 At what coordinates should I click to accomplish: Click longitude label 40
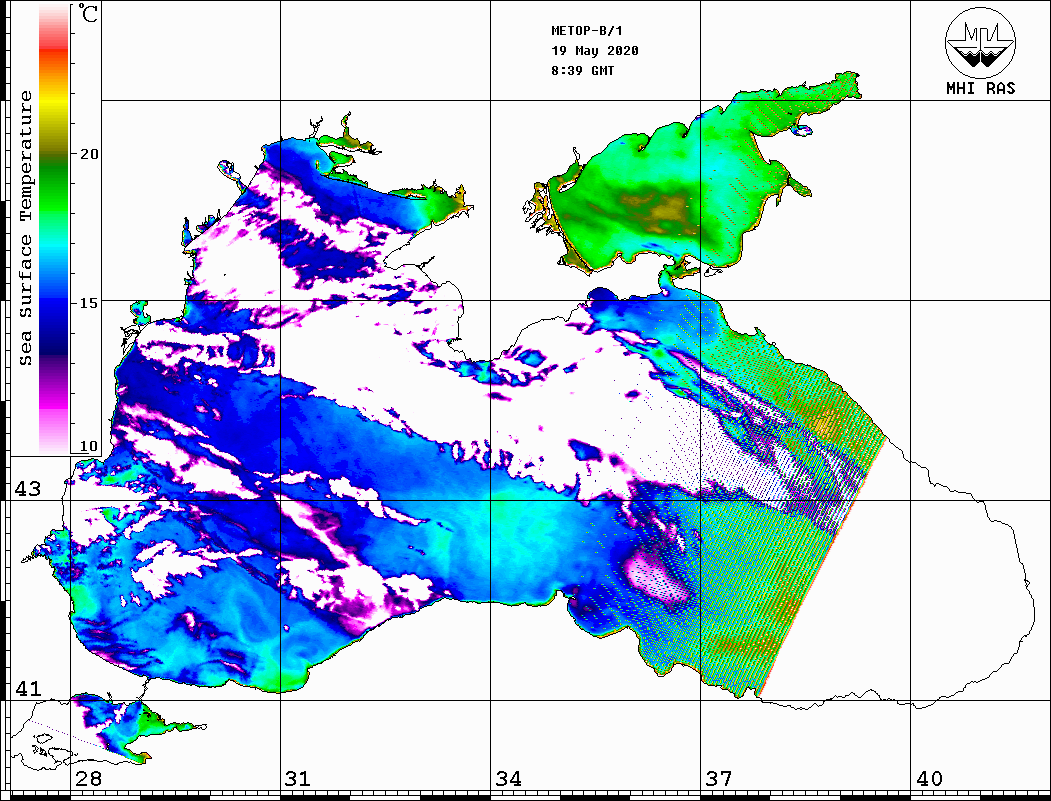point(929,779)
